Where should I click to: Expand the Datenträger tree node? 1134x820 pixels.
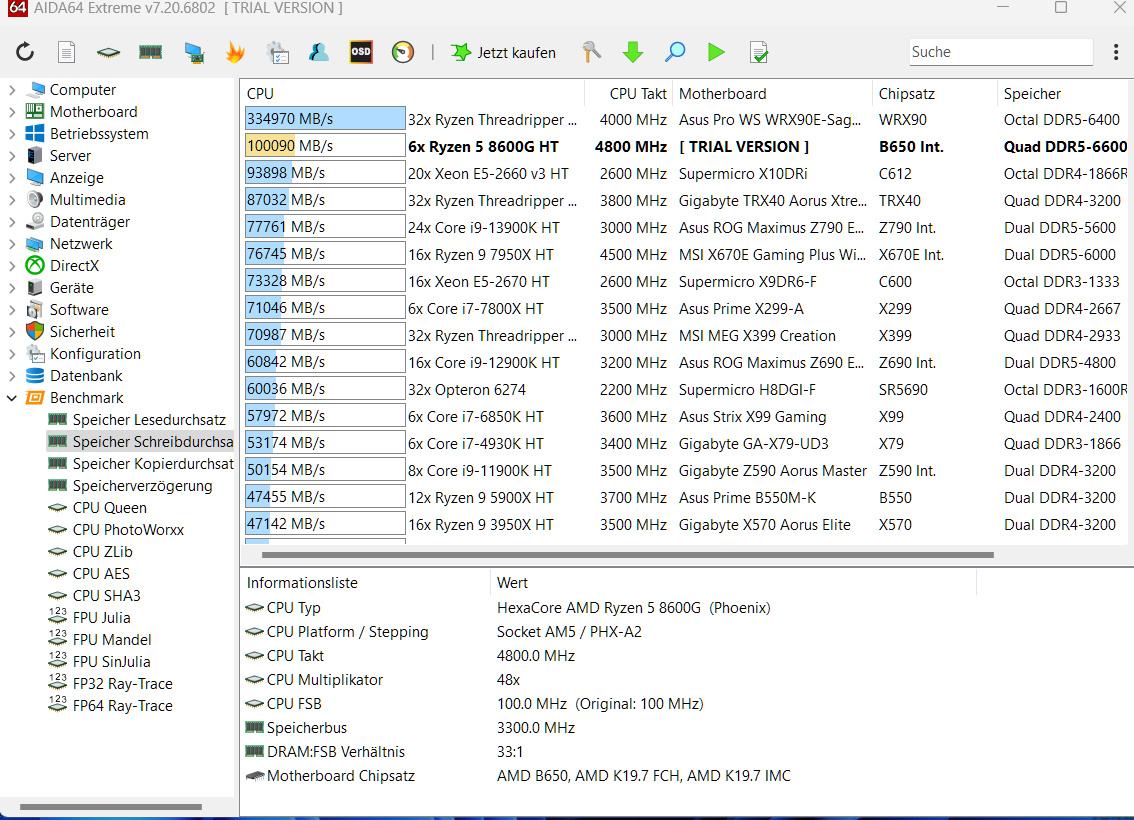point(12,221)
